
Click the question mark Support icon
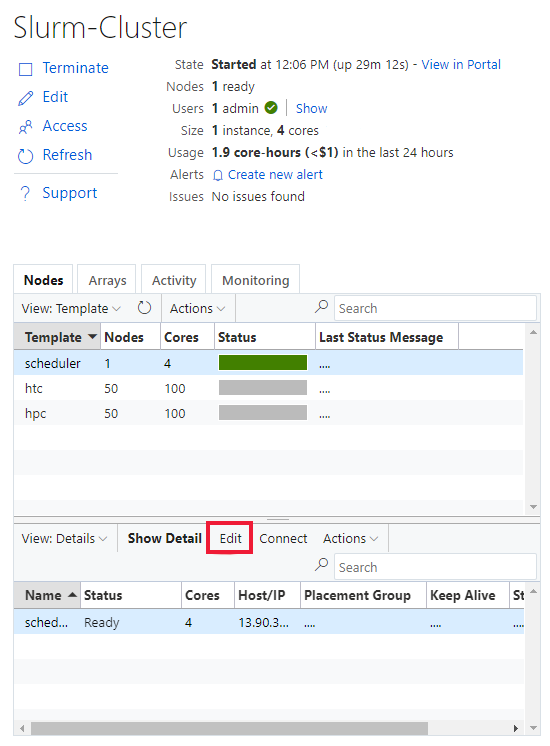[x=25, y=194]
